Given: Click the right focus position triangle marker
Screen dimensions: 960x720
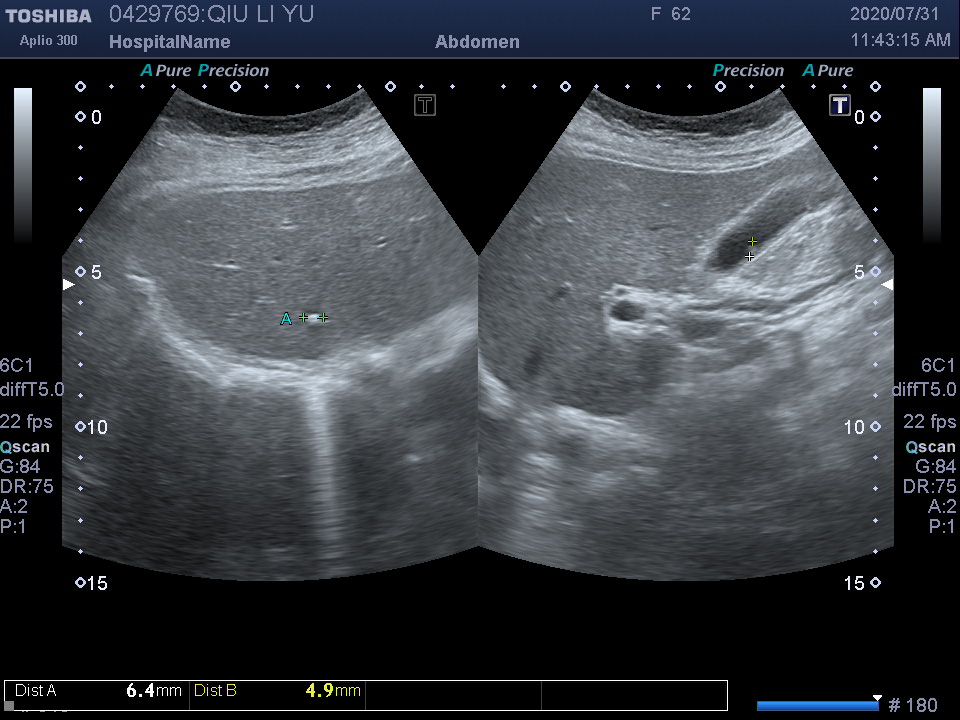Looking at the screenshot, I should [x=887, y=285].
